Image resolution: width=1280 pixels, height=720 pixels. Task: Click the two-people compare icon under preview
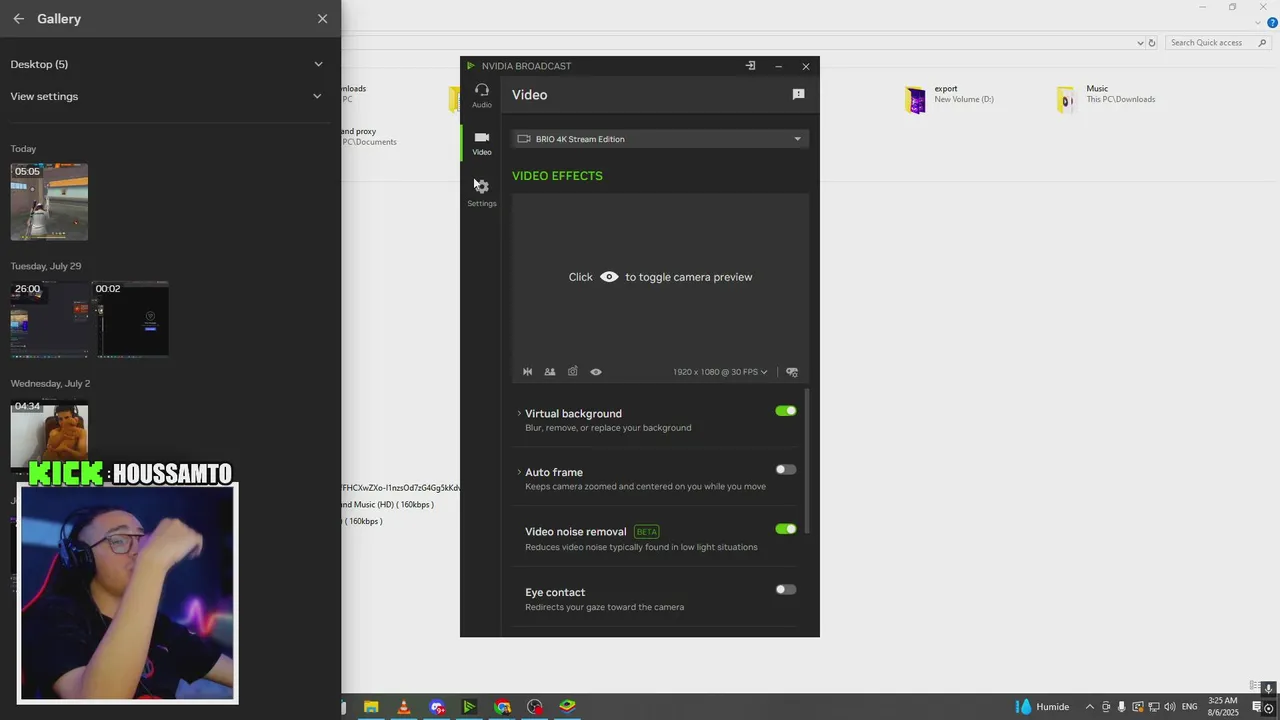(550, 372)
